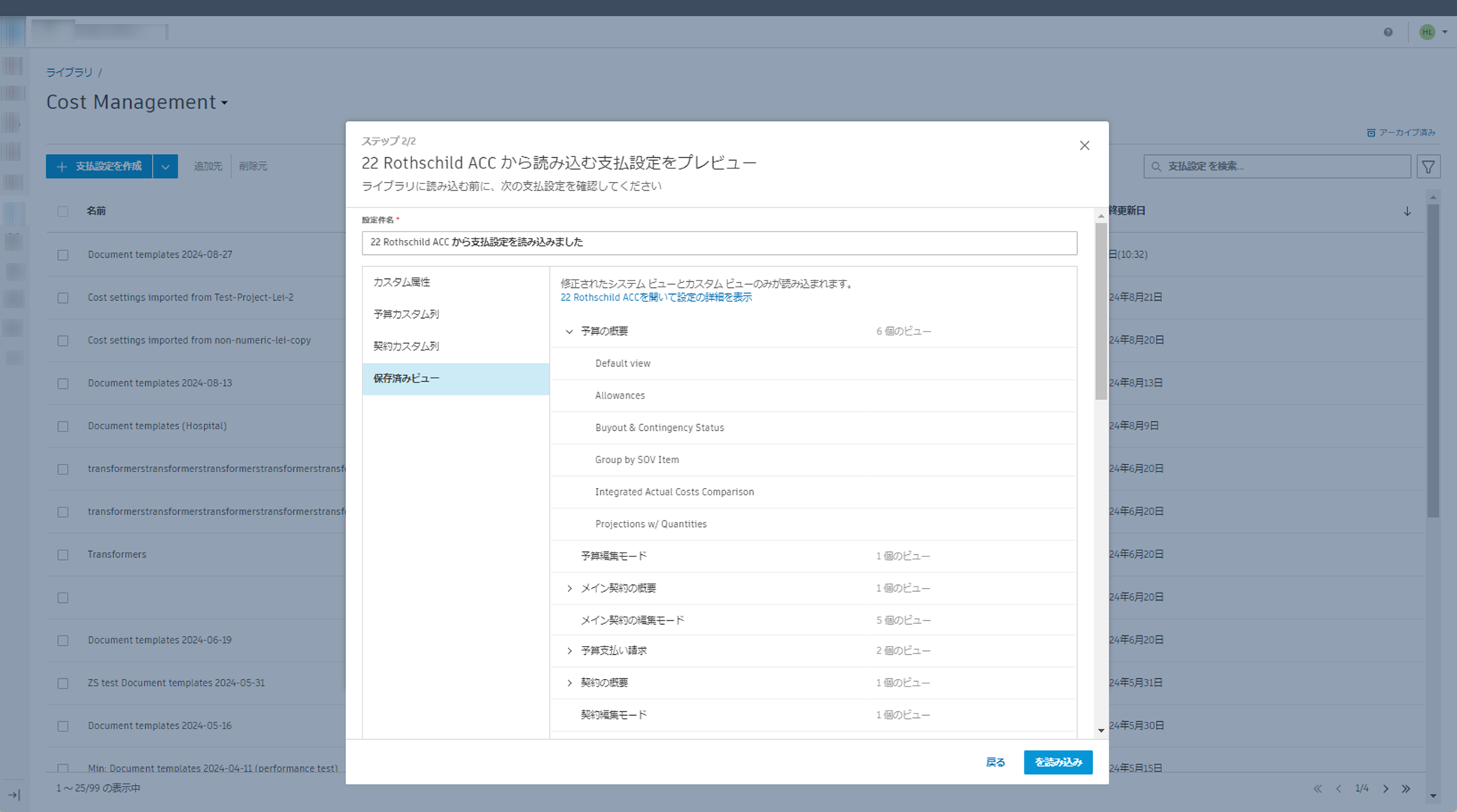Open the 22 Rothschild ACC settings detail link
This screenshot has height=812, width=1457.
[654, 297]
